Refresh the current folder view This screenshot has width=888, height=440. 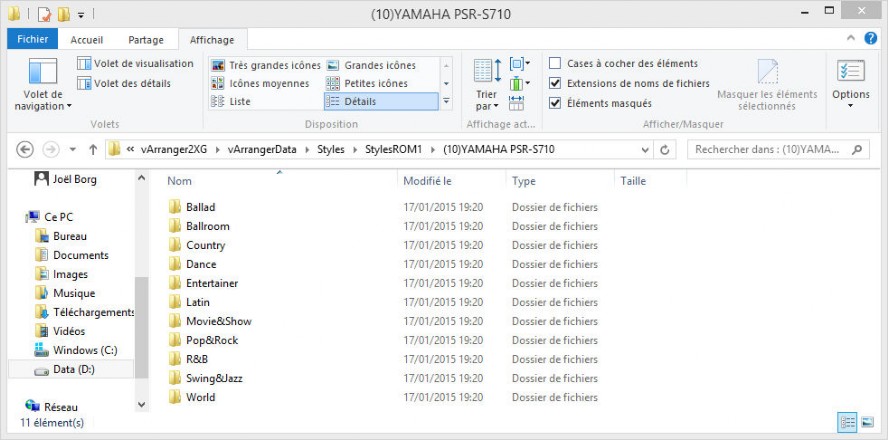(x=665, y=150)
